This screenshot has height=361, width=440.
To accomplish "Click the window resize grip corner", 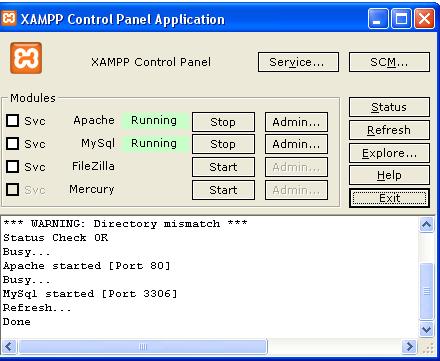I will tap(428, 348).
